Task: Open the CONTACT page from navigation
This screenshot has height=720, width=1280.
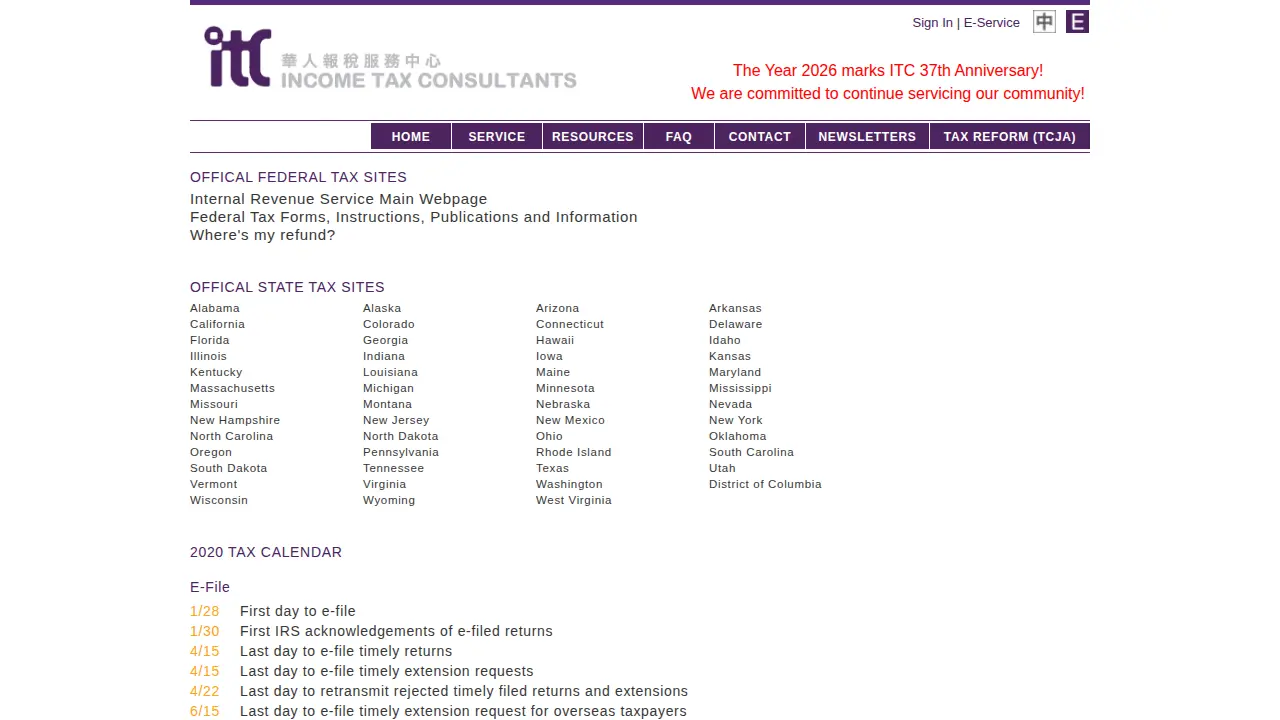Action: tap(760, 136)
